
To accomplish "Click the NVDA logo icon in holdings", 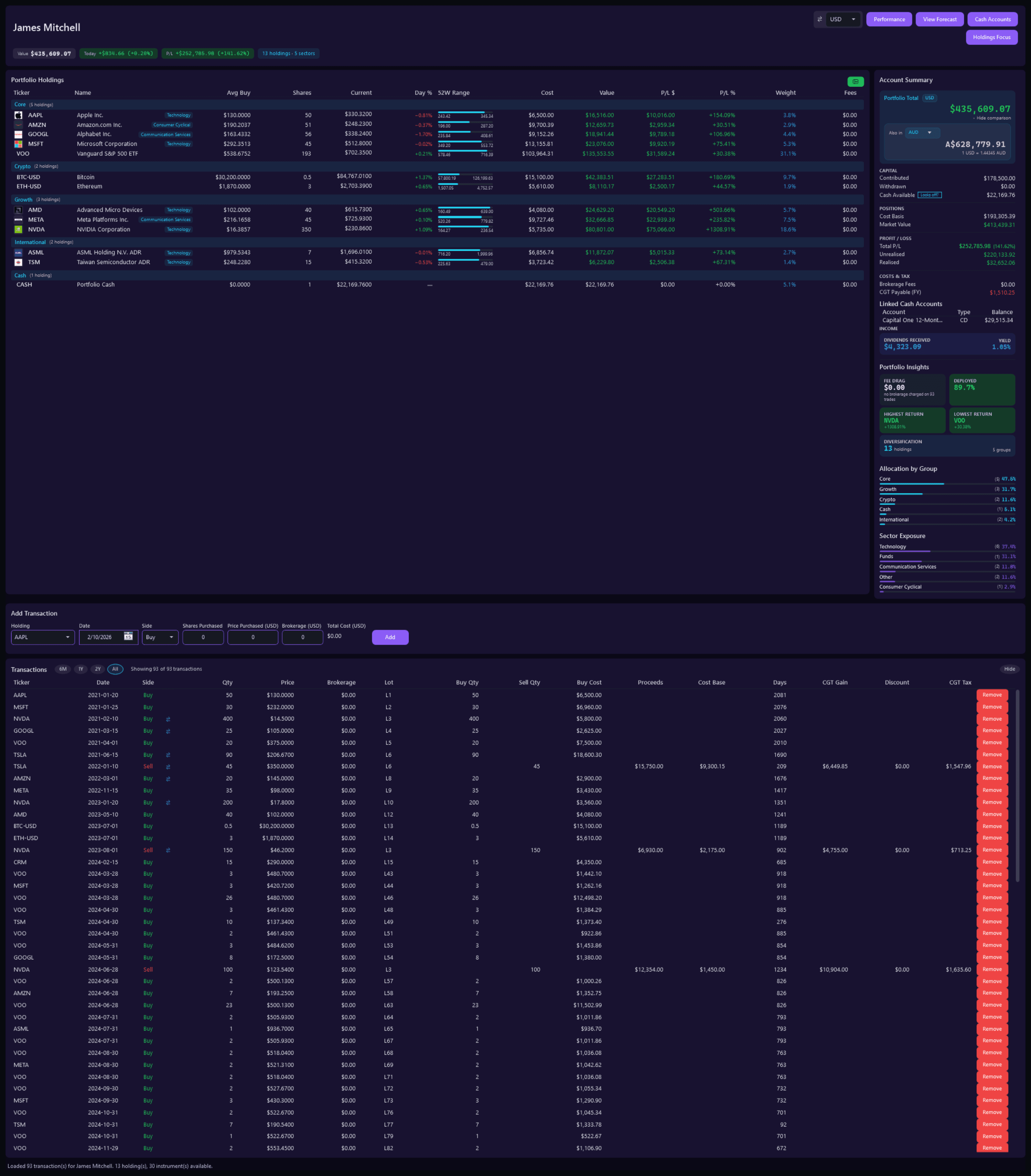I will click(18, 229).
